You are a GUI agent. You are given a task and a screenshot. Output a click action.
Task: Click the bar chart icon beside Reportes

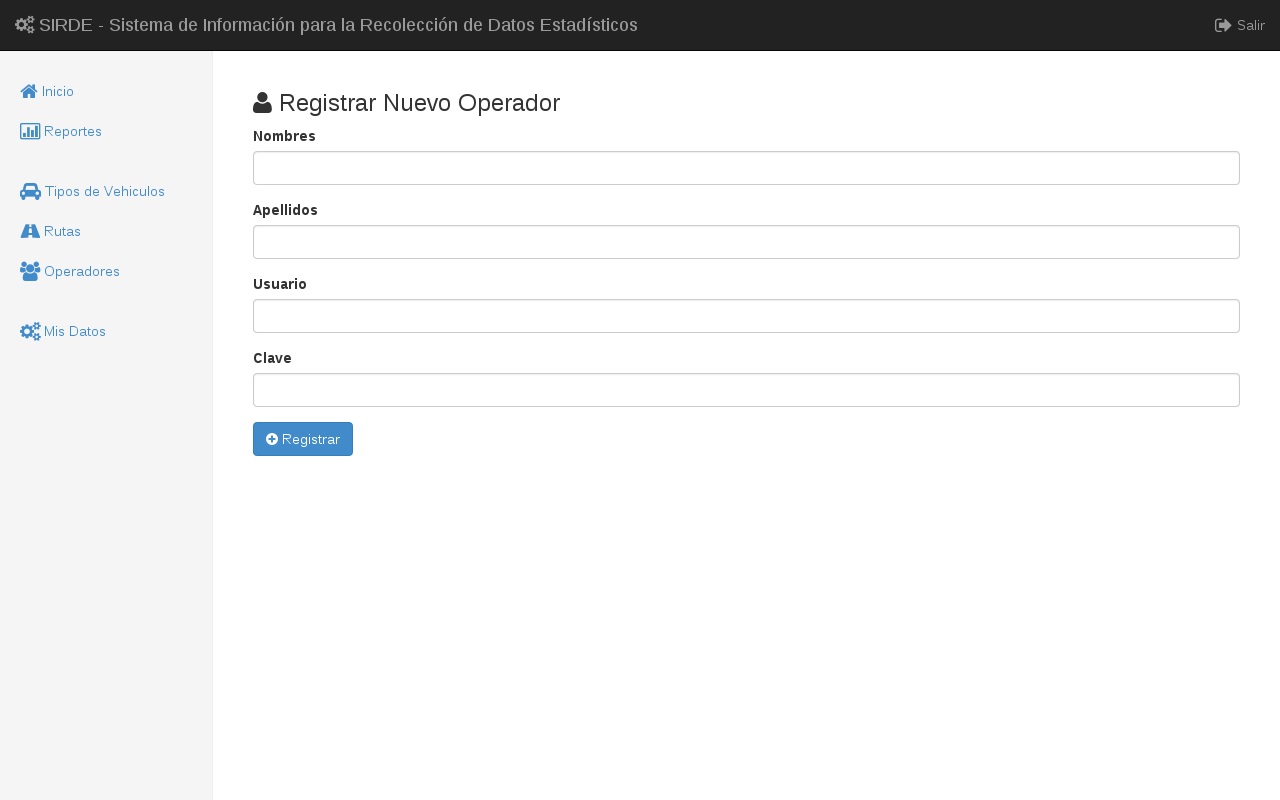click(x=30, y=131)
